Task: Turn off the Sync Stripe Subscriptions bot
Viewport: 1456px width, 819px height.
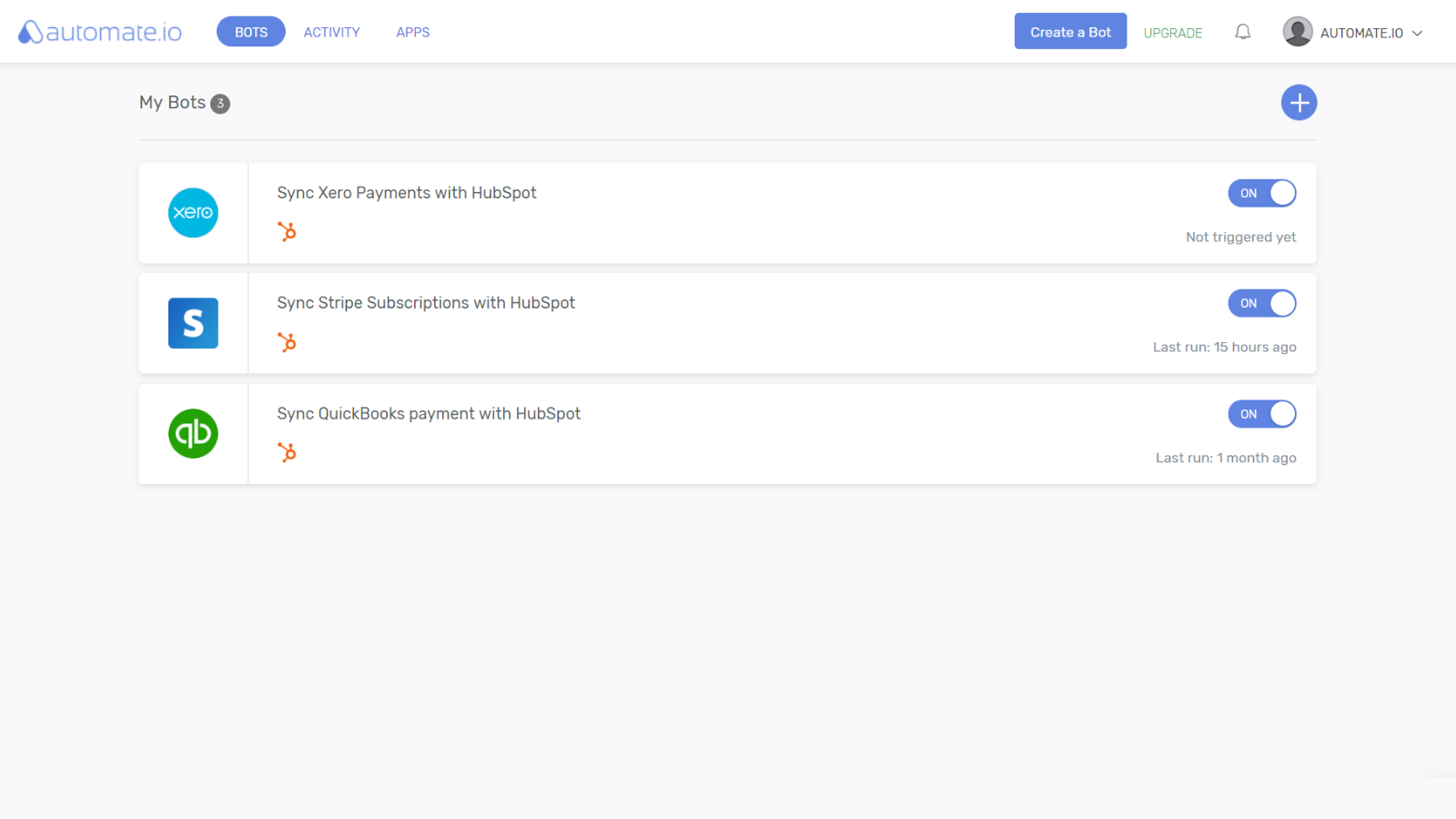Action: coord(1261,303)
